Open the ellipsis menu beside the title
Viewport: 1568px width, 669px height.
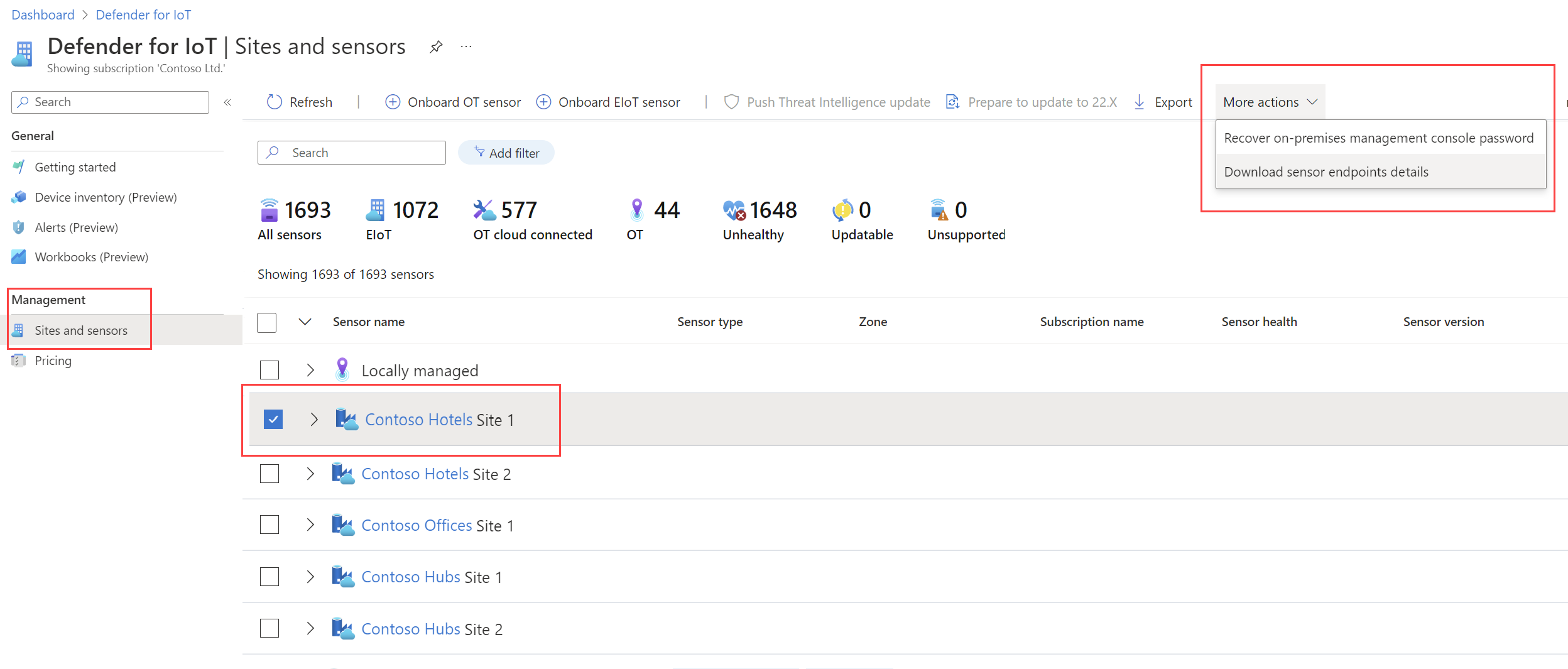coord(466,47)
